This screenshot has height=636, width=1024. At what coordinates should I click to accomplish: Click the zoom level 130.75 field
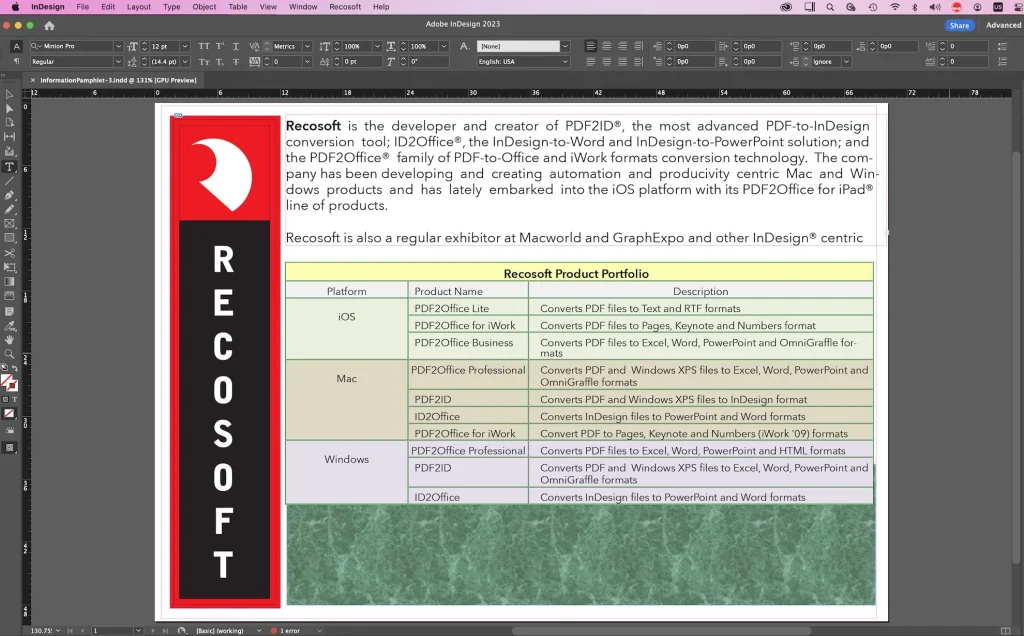coord(41,631)
